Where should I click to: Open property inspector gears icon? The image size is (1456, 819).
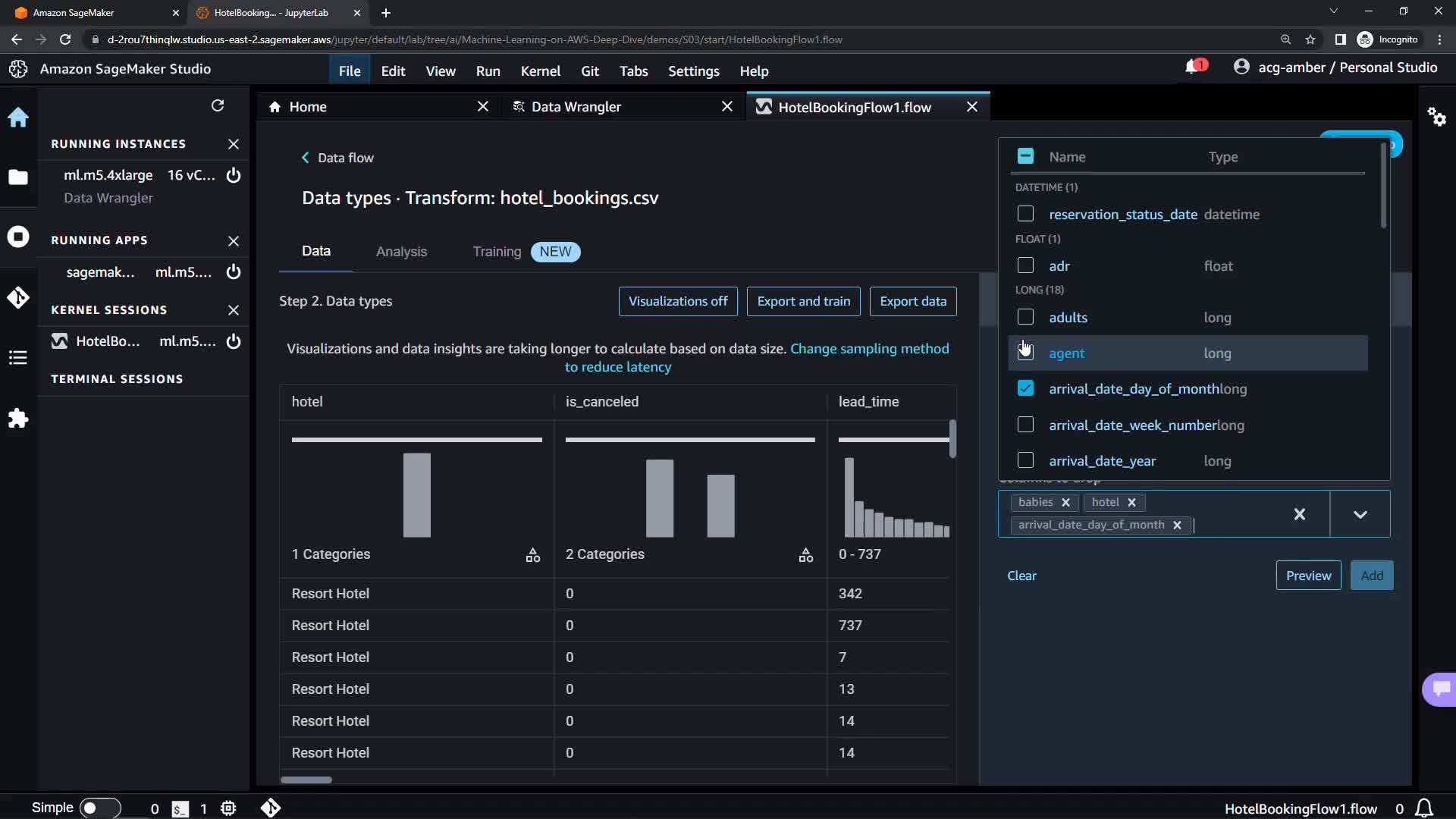1436,117
